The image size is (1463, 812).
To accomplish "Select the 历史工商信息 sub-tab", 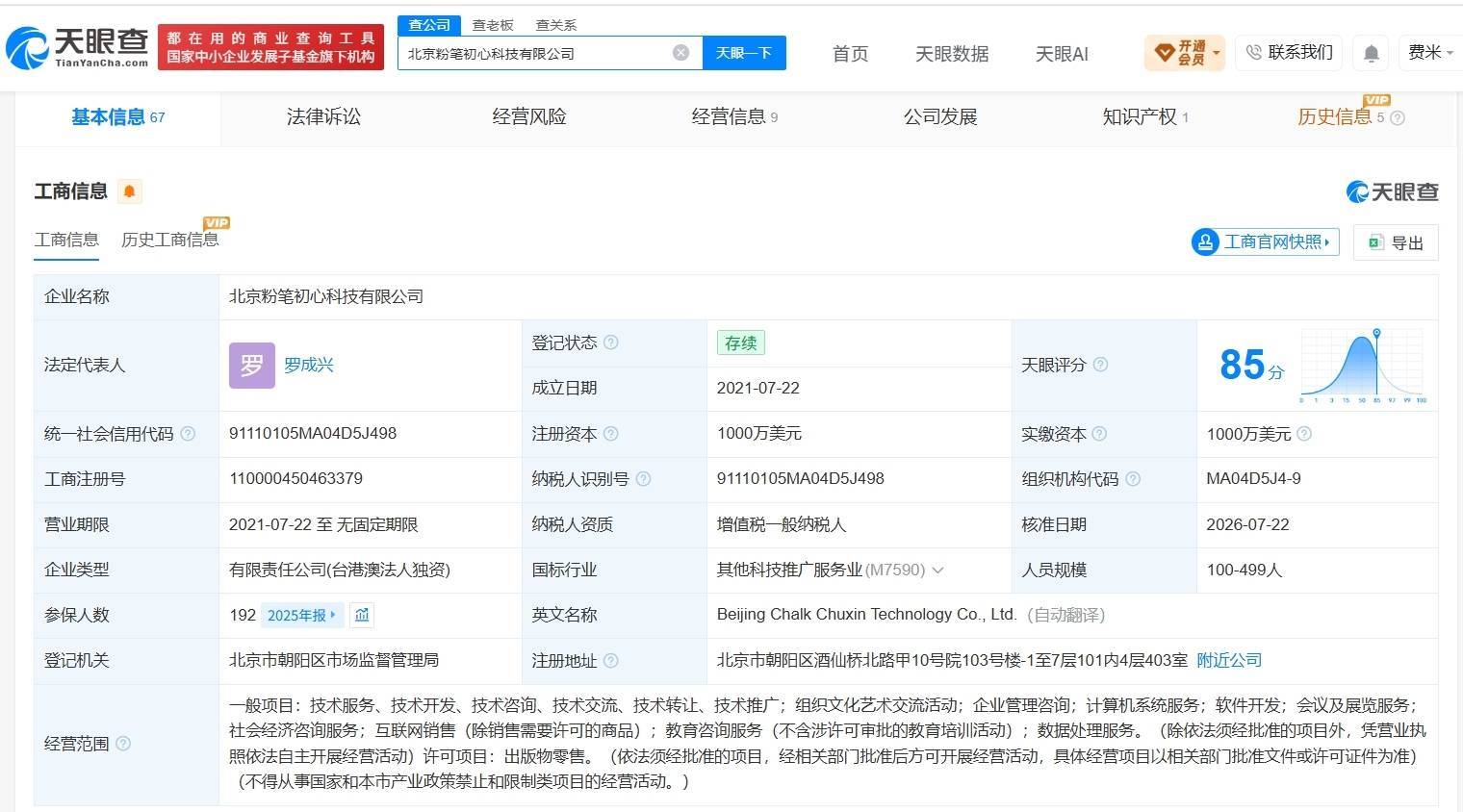I will [170, 241].
